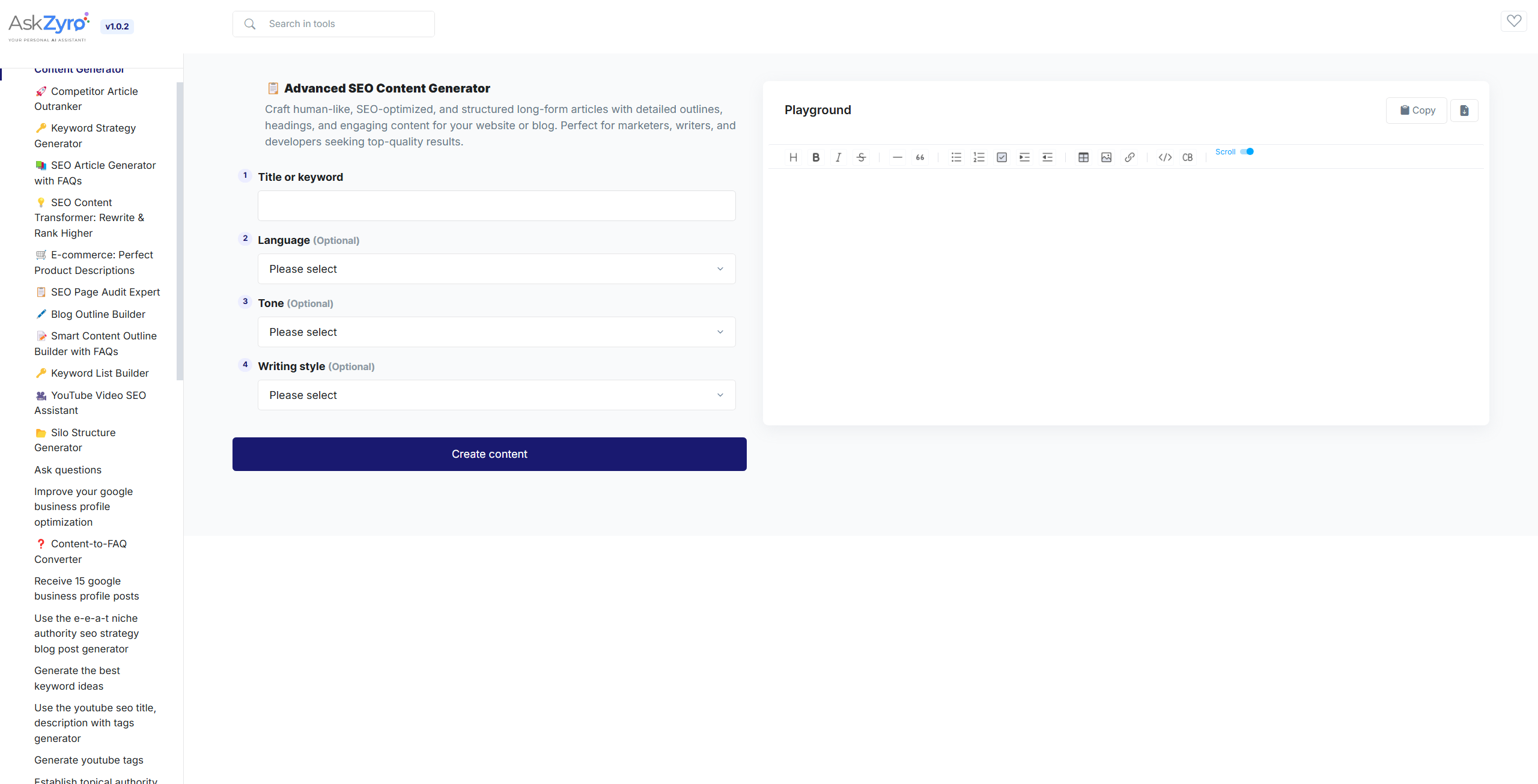Expand the Tone select menu
The height and width of the screenshot is (784, 1538).
click(496, 332)
